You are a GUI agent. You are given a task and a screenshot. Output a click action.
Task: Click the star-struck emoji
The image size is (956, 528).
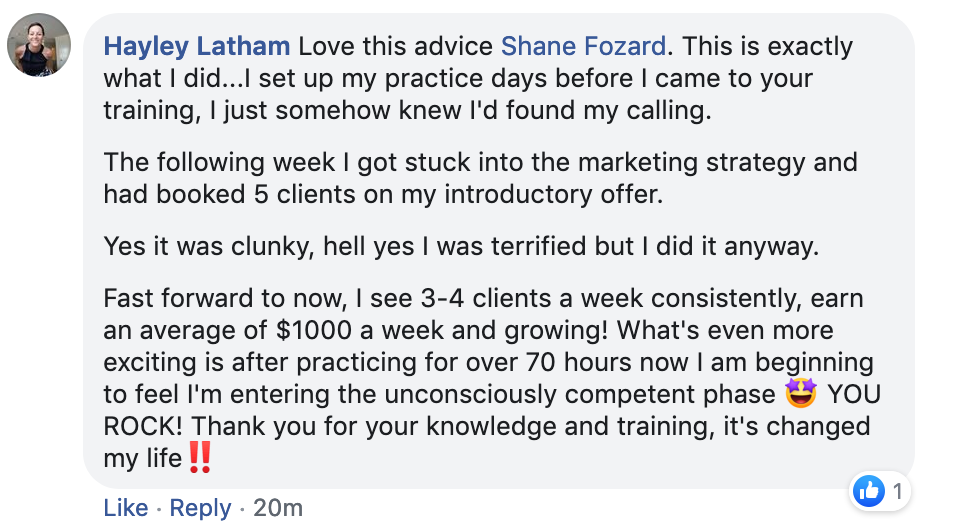pyautogui.click(x=801, y=393)
